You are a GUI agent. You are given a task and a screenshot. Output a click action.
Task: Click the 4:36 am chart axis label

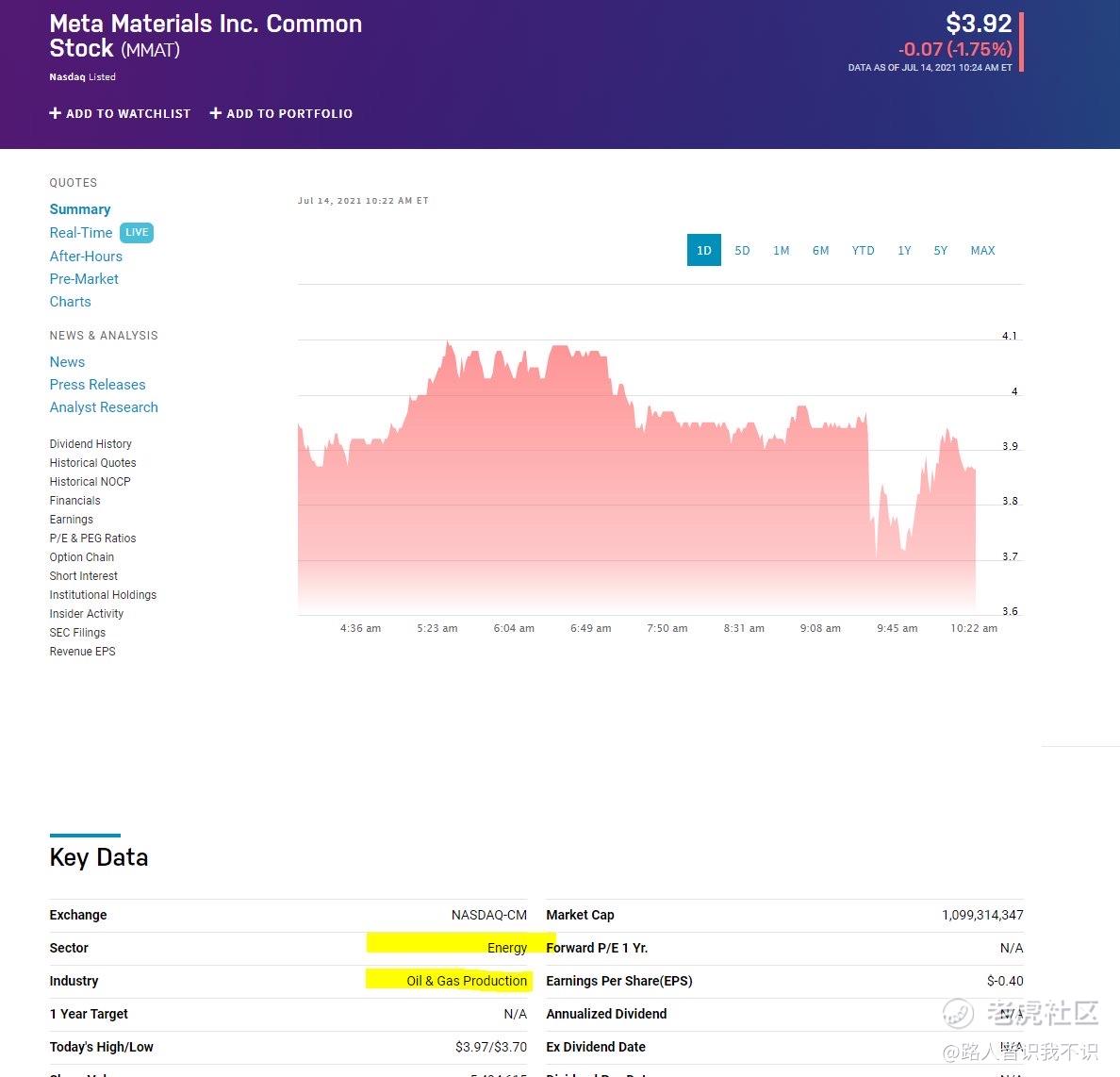[360, 628]
